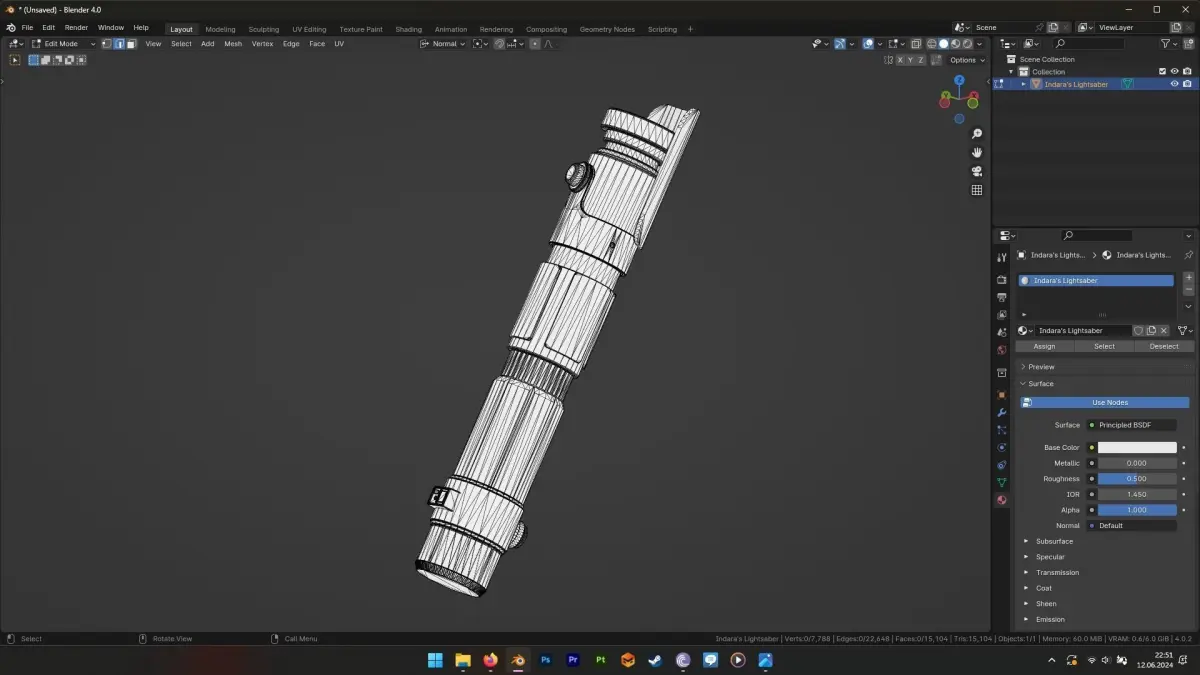Switch to solid viewport shading
This screenshot has width=1200, height=675.
click(x=943, y=44)
